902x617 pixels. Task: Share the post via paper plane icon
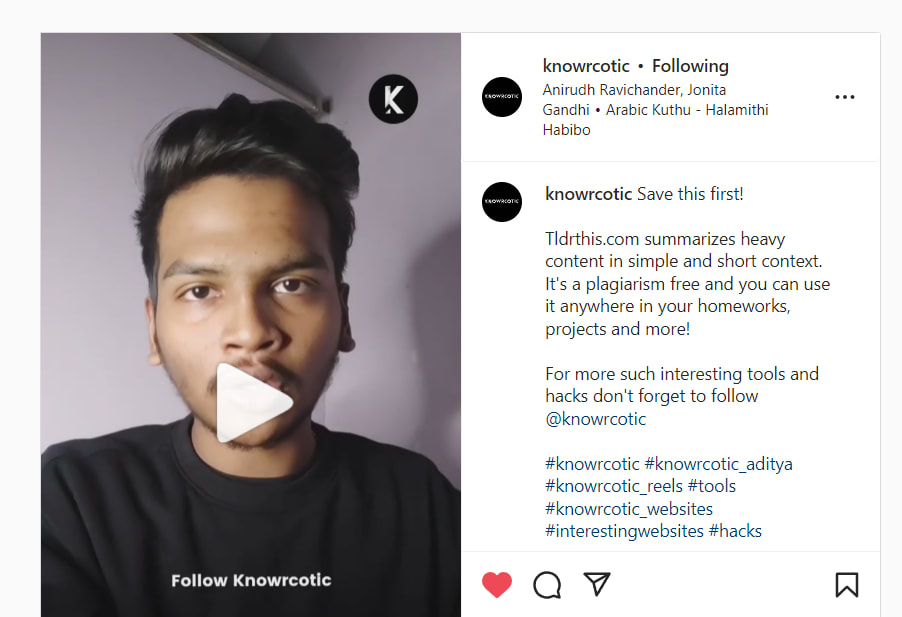coord(597,584)
